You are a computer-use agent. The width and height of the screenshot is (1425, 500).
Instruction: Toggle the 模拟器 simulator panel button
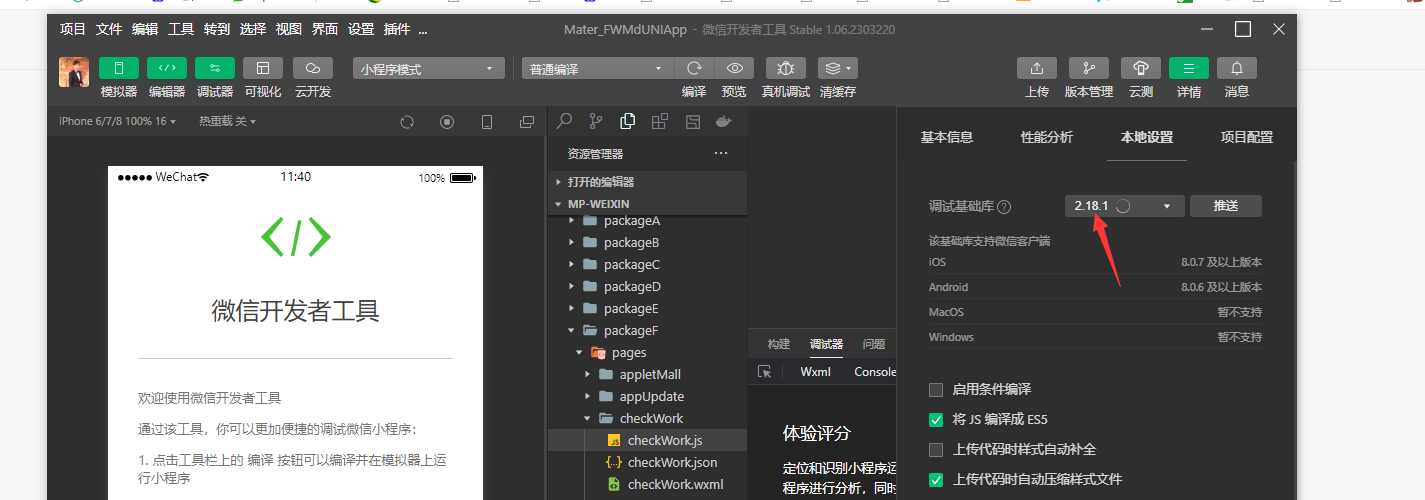[119, 68]
